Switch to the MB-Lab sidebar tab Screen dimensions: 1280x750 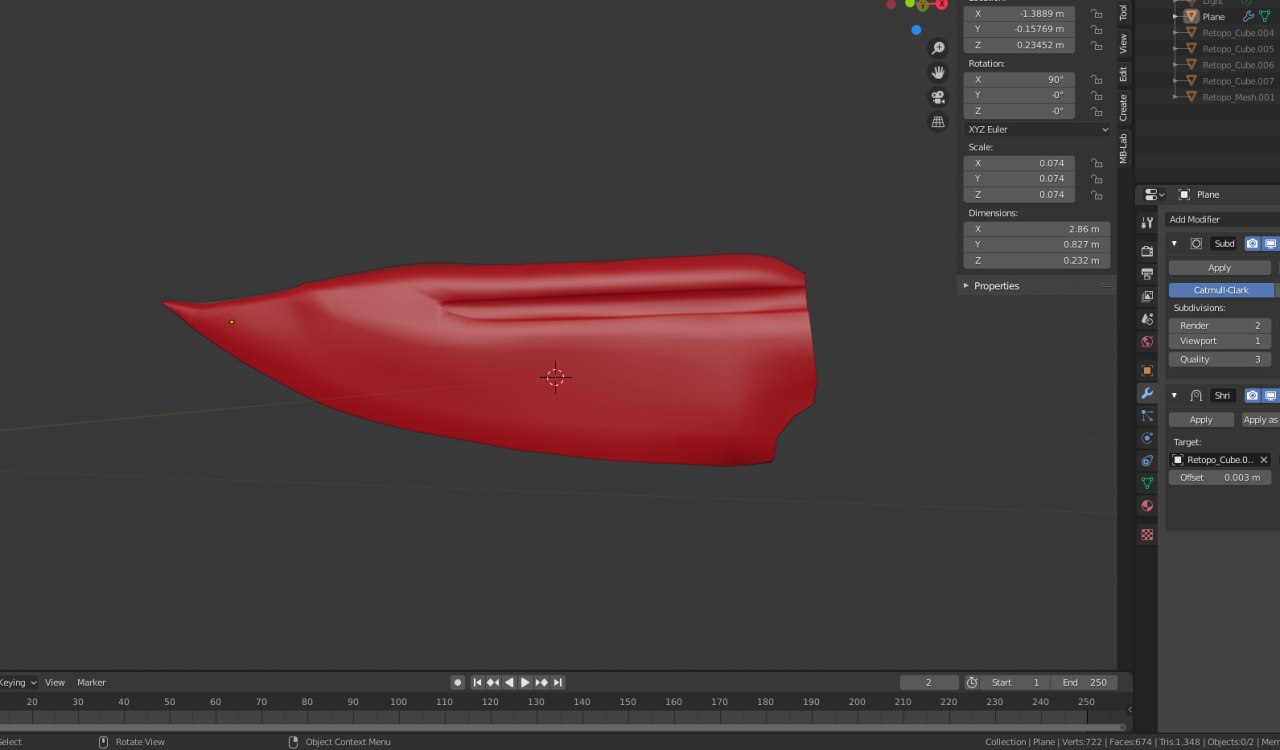click(1123, 148)
